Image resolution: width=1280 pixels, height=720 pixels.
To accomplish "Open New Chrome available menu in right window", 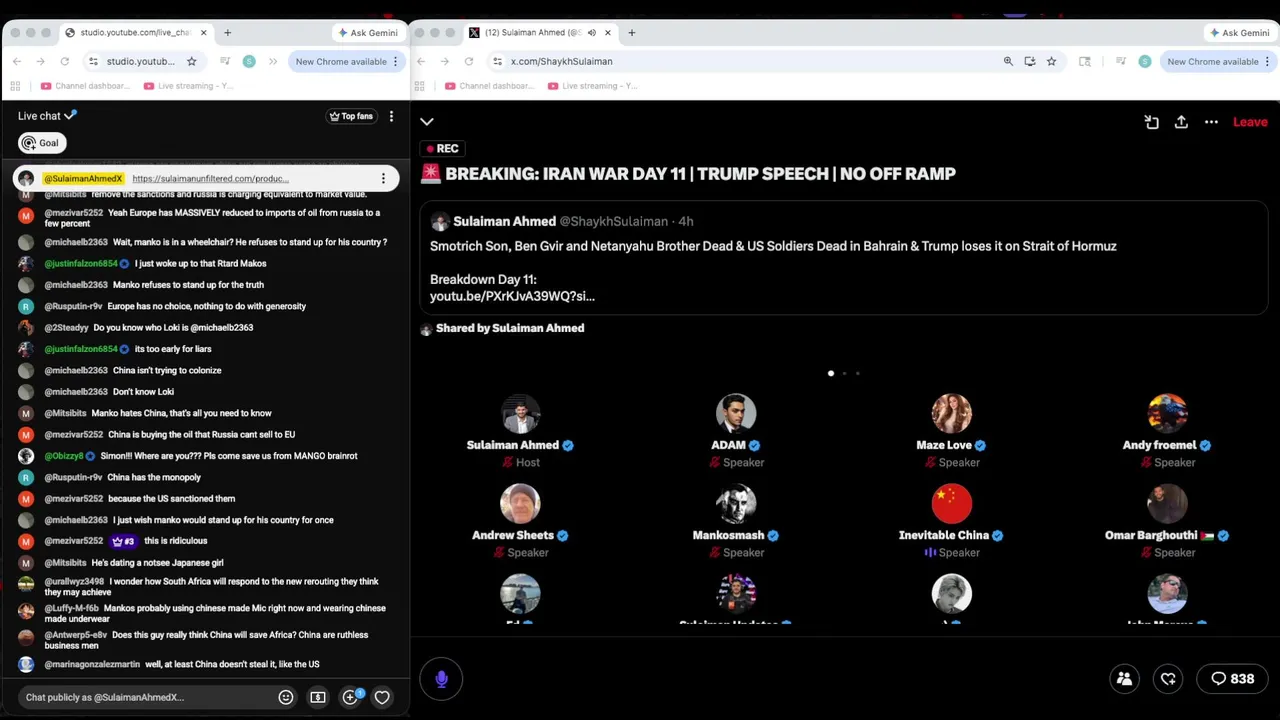I will click(x=1219, y=61).
